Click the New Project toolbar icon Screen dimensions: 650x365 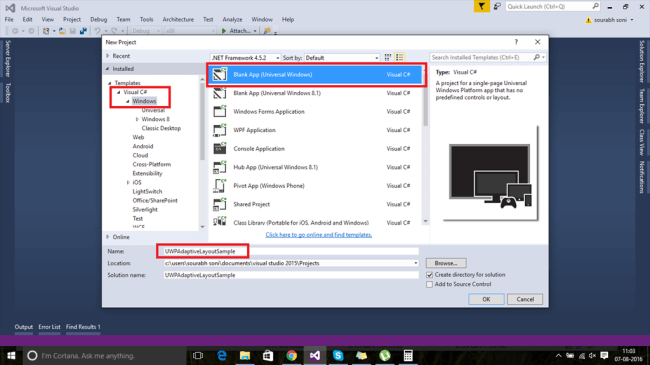[46, 31]
